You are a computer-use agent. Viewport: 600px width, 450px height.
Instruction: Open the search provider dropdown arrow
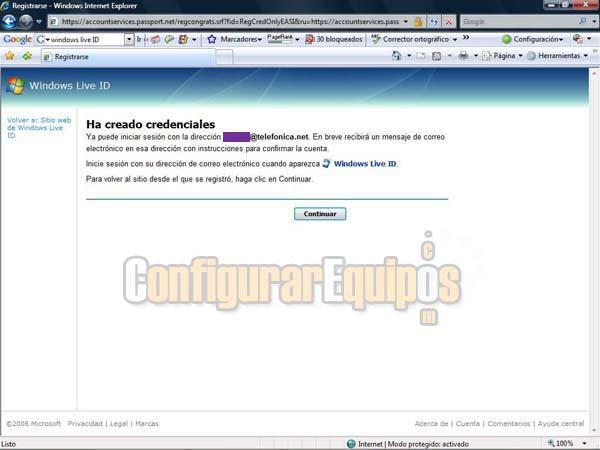(593, 22)
